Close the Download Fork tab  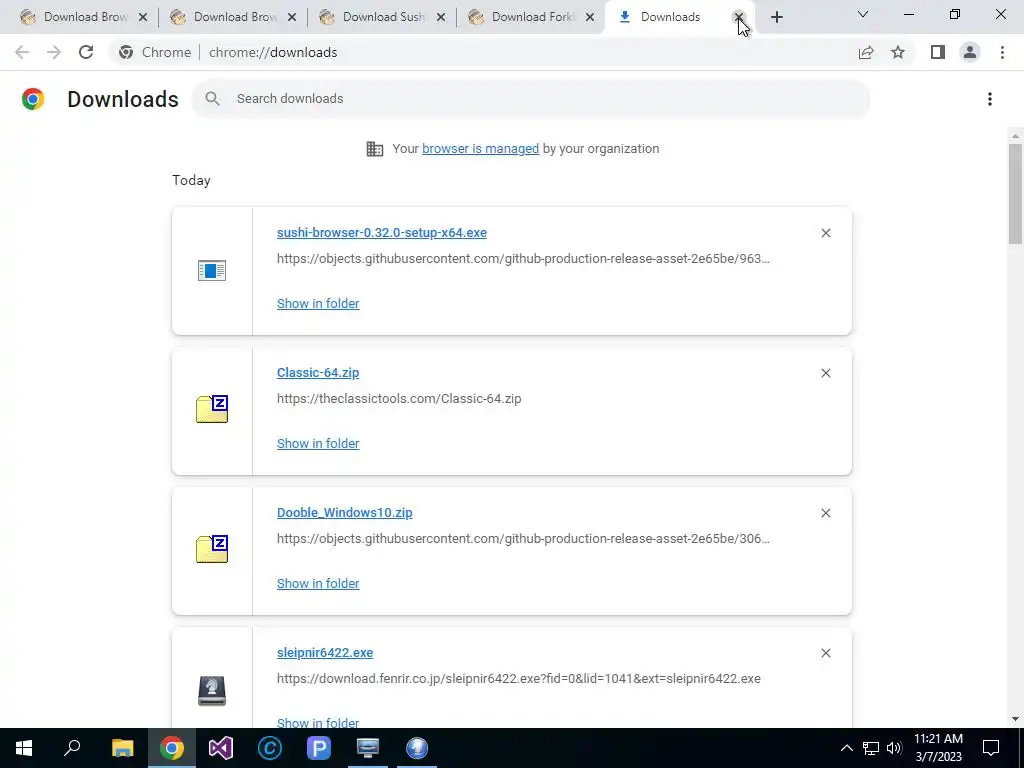[590, 18]
